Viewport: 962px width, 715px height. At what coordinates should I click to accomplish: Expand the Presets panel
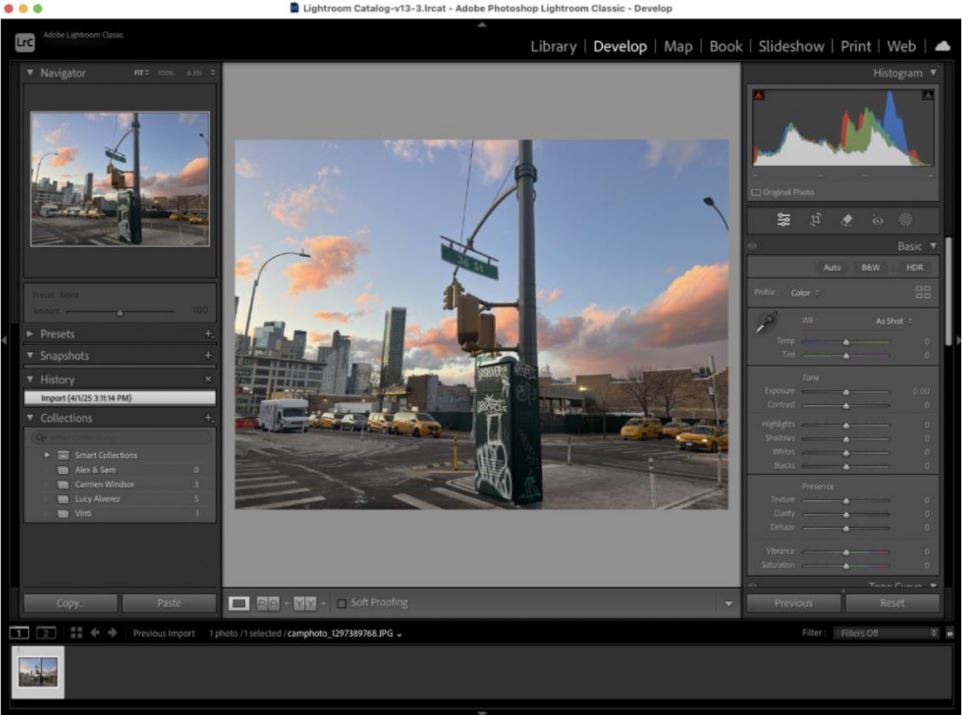tap(57, 334)
